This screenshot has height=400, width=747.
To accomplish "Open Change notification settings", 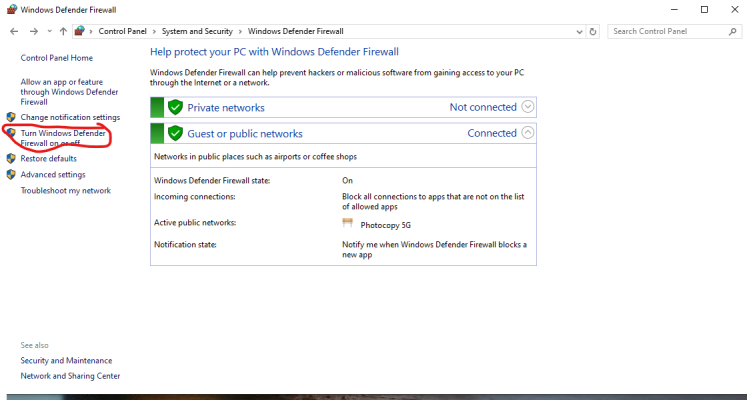I will pos(70,117).
